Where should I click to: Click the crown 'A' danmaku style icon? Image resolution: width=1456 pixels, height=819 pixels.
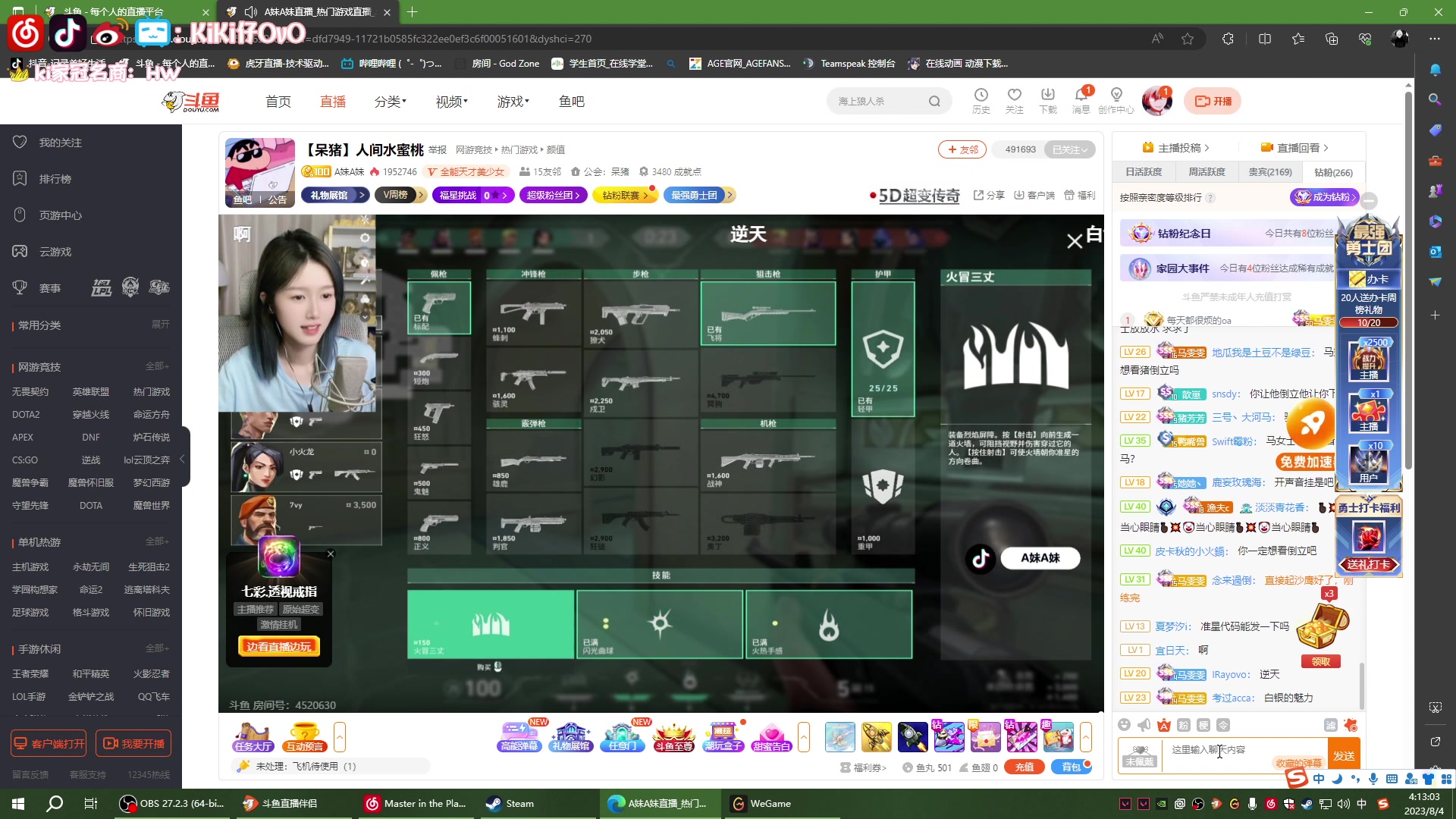1164,725
